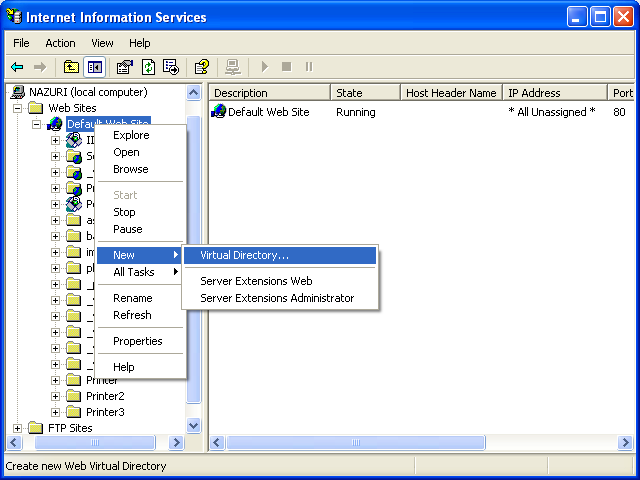Screen dimensions: 640x480
Task: Open the File menu
Action: tap(21, 43)
